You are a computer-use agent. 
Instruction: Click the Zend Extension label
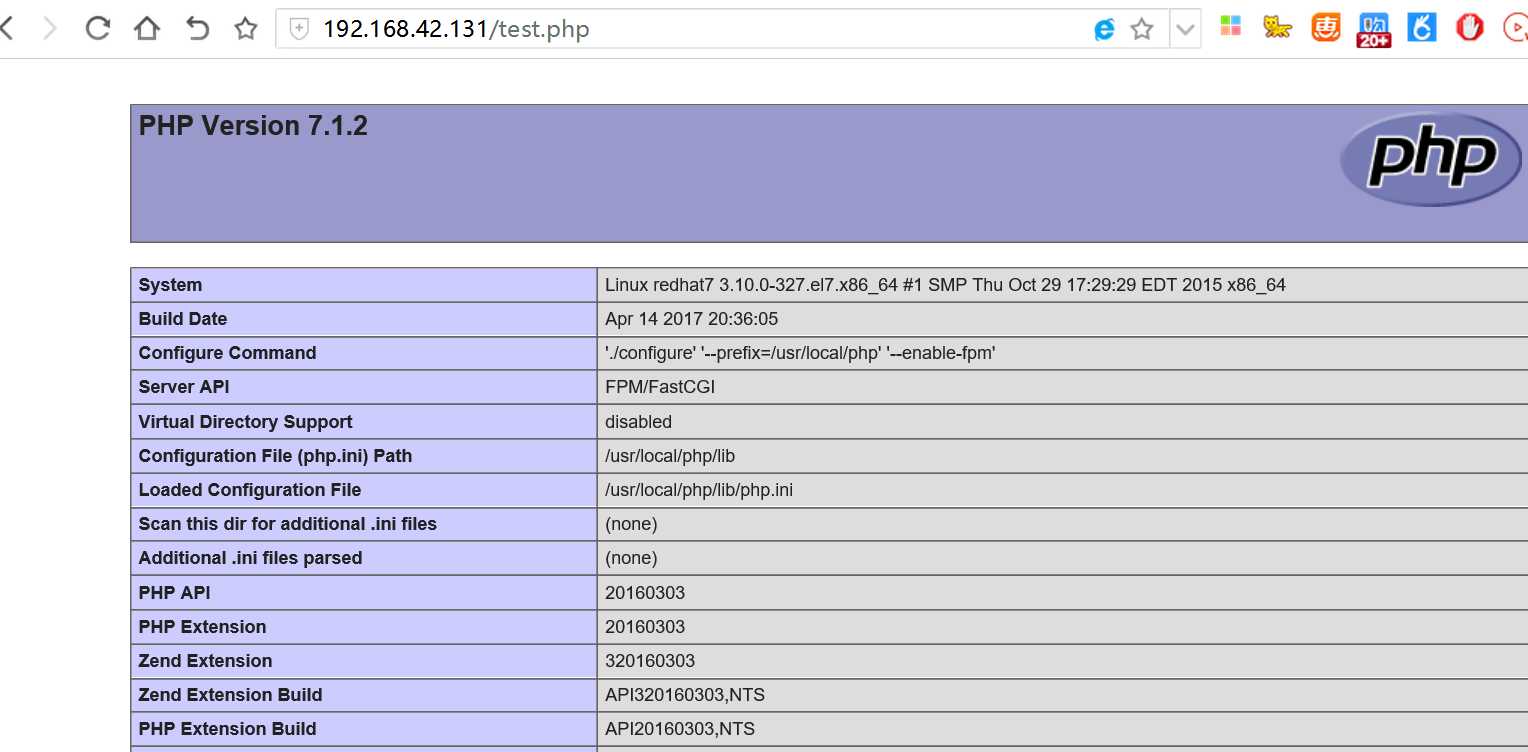point(205,661)
